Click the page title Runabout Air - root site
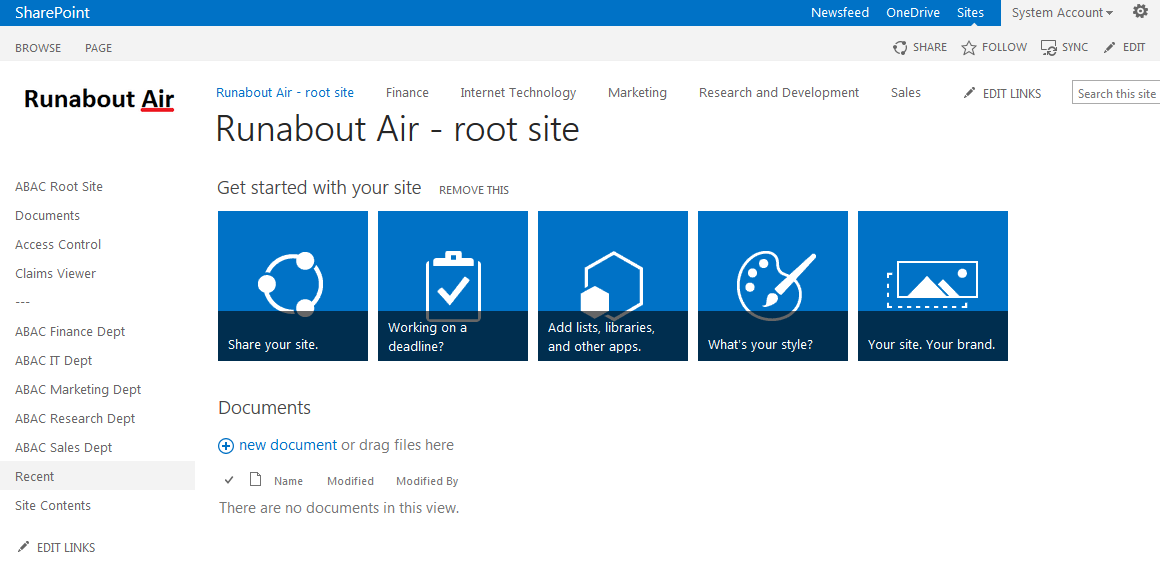Screen dimensions: 1160x577 [397, 129]
